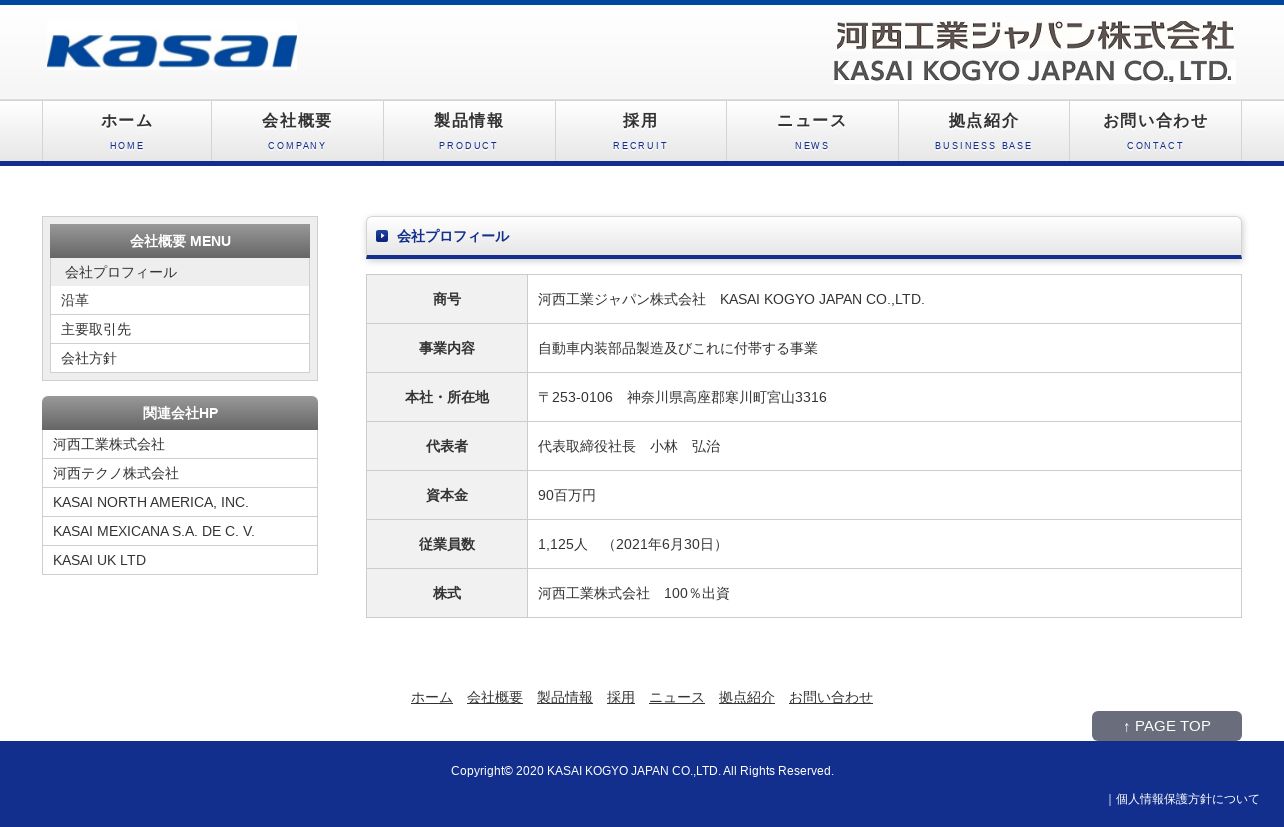Viewport: 1284px width, 827px height.
Task: Click the 会社概要 MENU sidebar header
Action: [180, 241]
